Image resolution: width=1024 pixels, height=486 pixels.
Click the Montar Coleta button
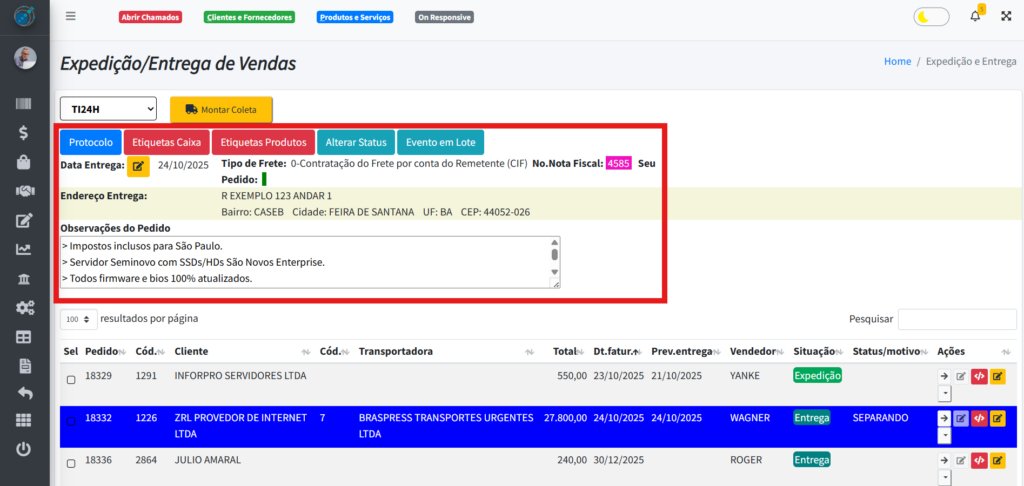point(221,109)
